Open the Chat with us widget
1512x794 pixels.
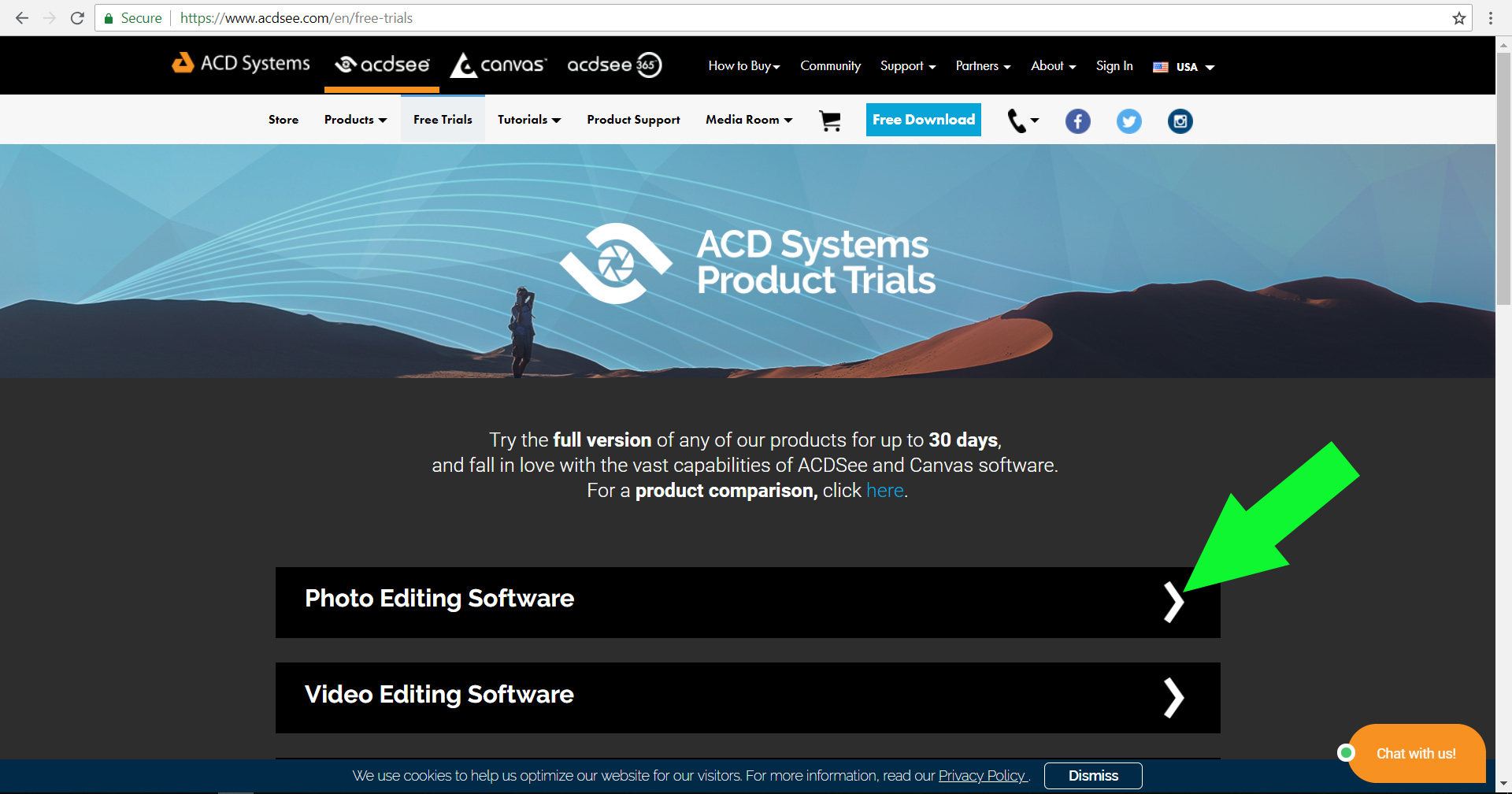[1416, 754]
